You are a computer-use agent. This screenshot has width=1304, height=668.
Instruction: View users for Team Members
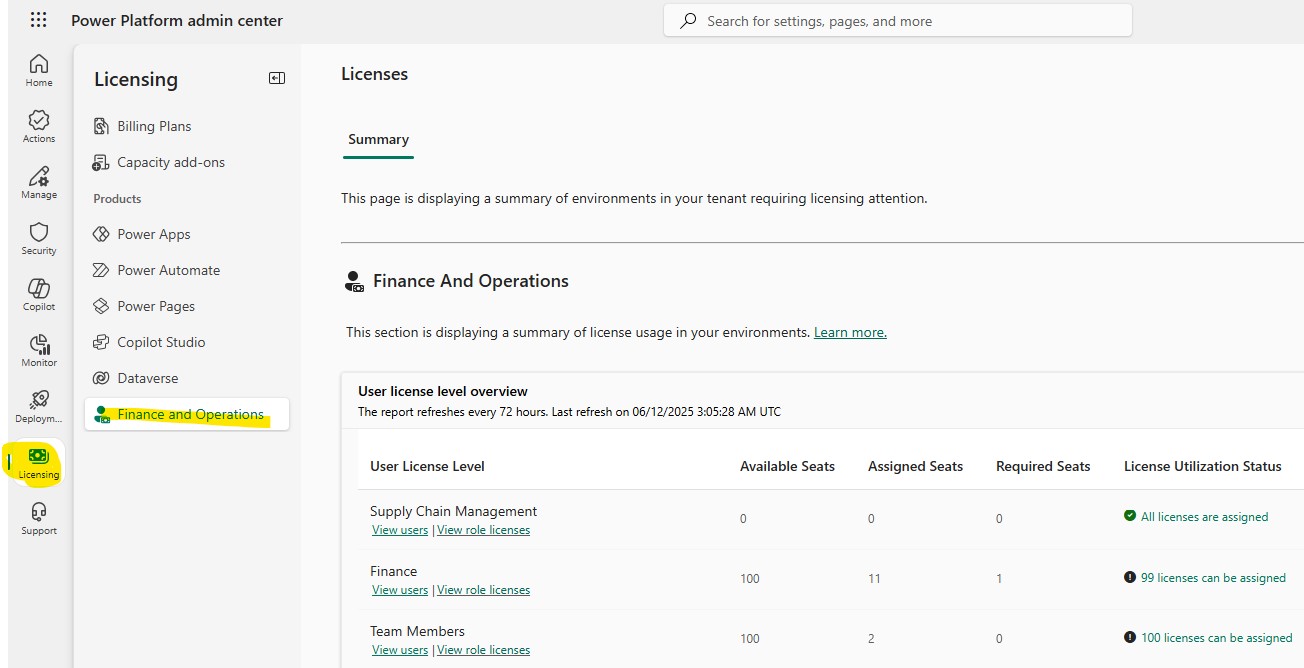(400, 650)
